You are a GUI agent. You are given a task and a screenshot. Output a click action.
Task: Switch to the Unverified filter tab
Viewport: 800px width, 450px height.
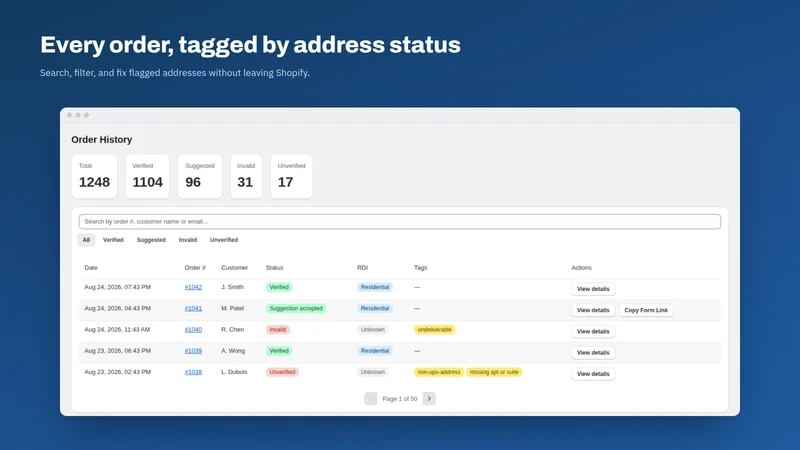[224, 240]
